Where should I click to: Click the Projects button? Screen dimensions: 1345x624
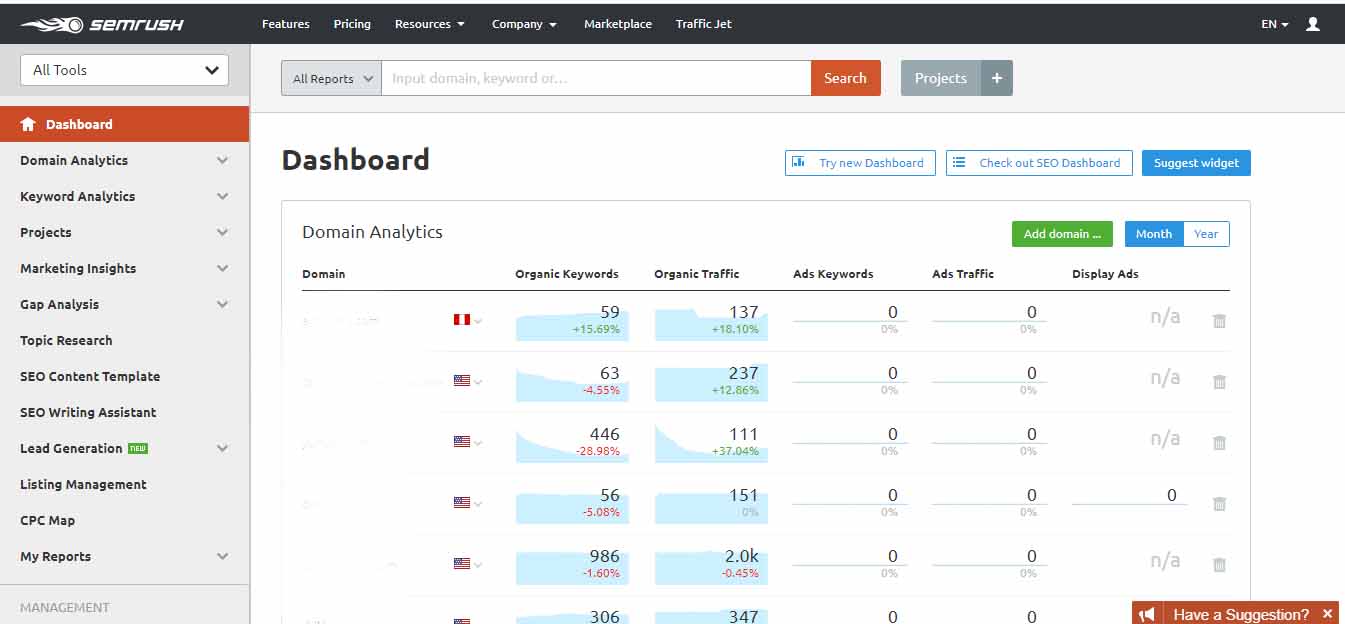point(941,78)
